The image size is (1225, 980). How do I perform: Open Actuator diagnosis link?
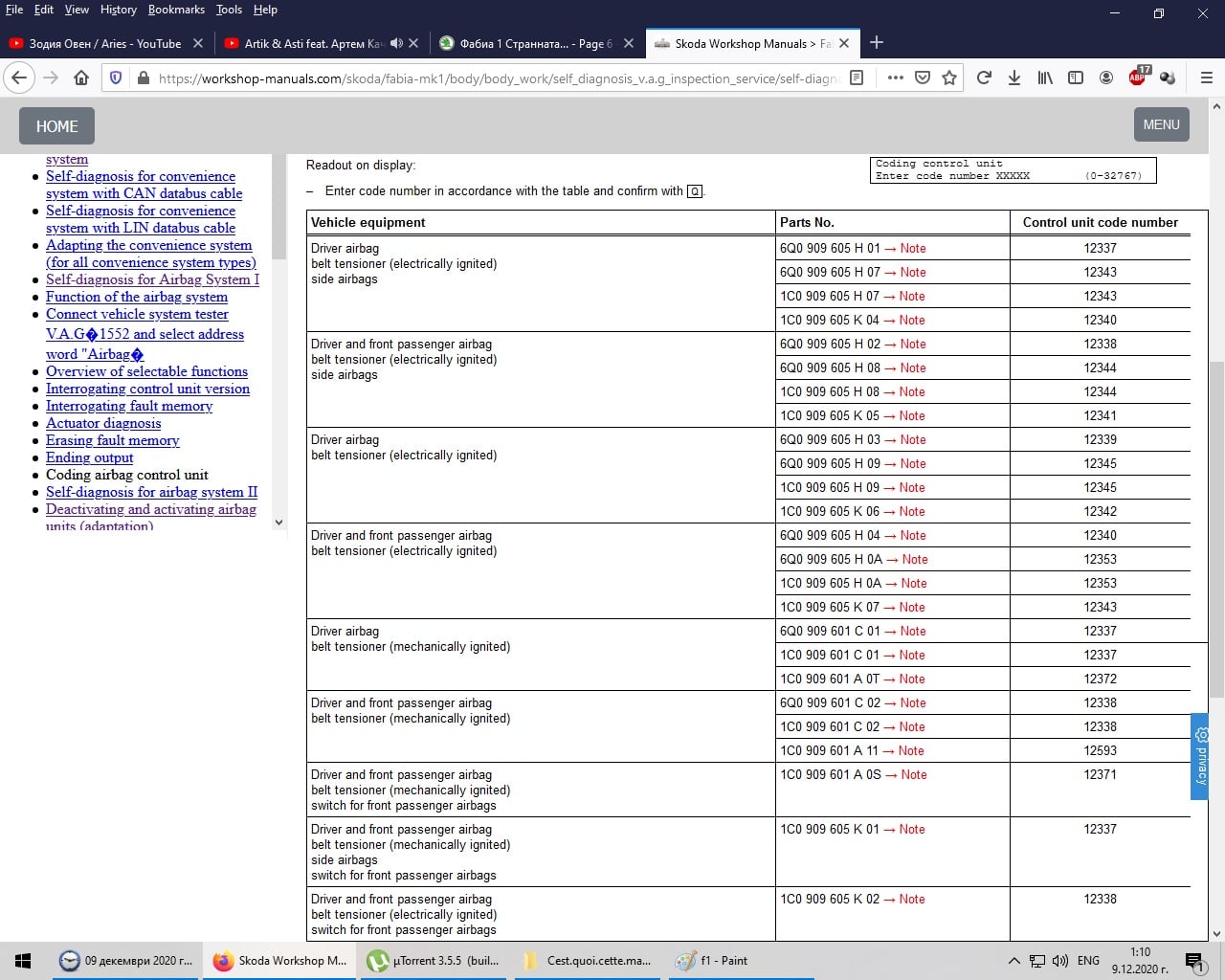(103, 423)
